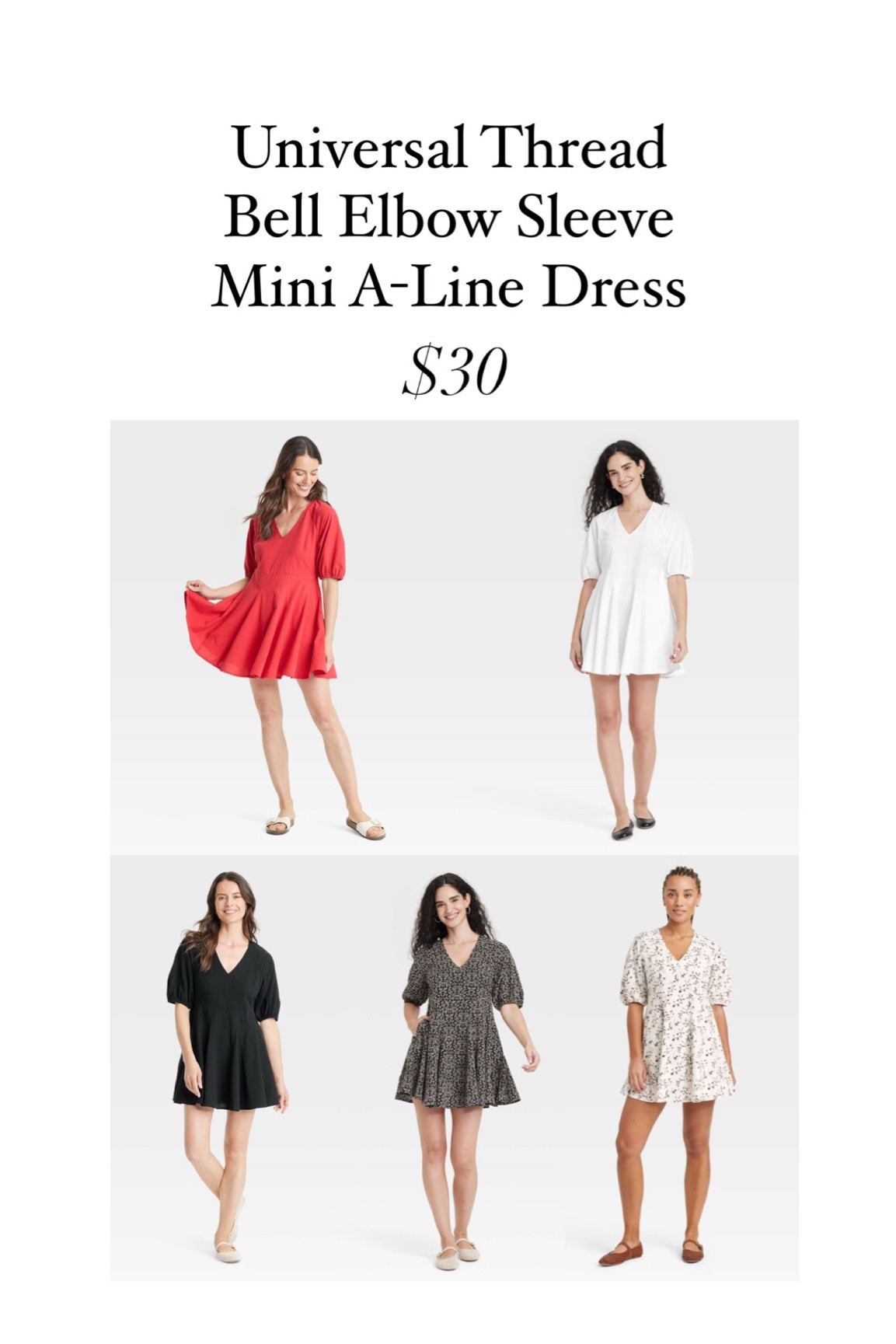Image resolution: width=896 pixels, height=1344 pixels.
Task: Click the Mini A-Line Dress text
Action: [x=448, y=288]
